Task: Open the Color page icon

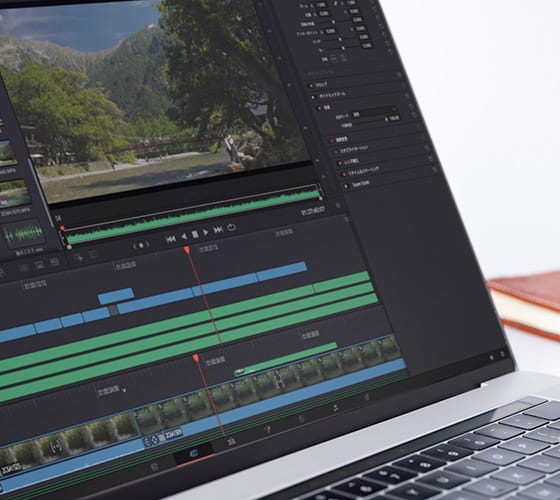Action: (x=268, y=430)
